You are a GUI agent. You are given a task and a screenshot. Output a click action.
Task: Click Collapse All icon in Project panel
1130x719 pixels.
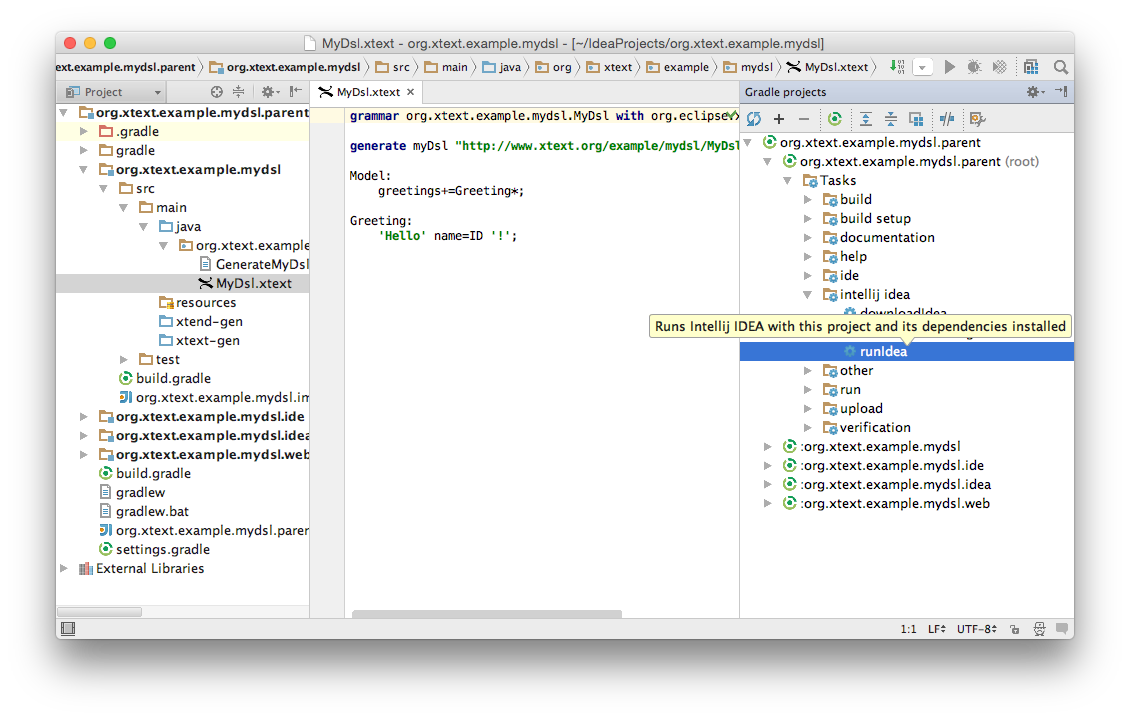coord(238,91)
